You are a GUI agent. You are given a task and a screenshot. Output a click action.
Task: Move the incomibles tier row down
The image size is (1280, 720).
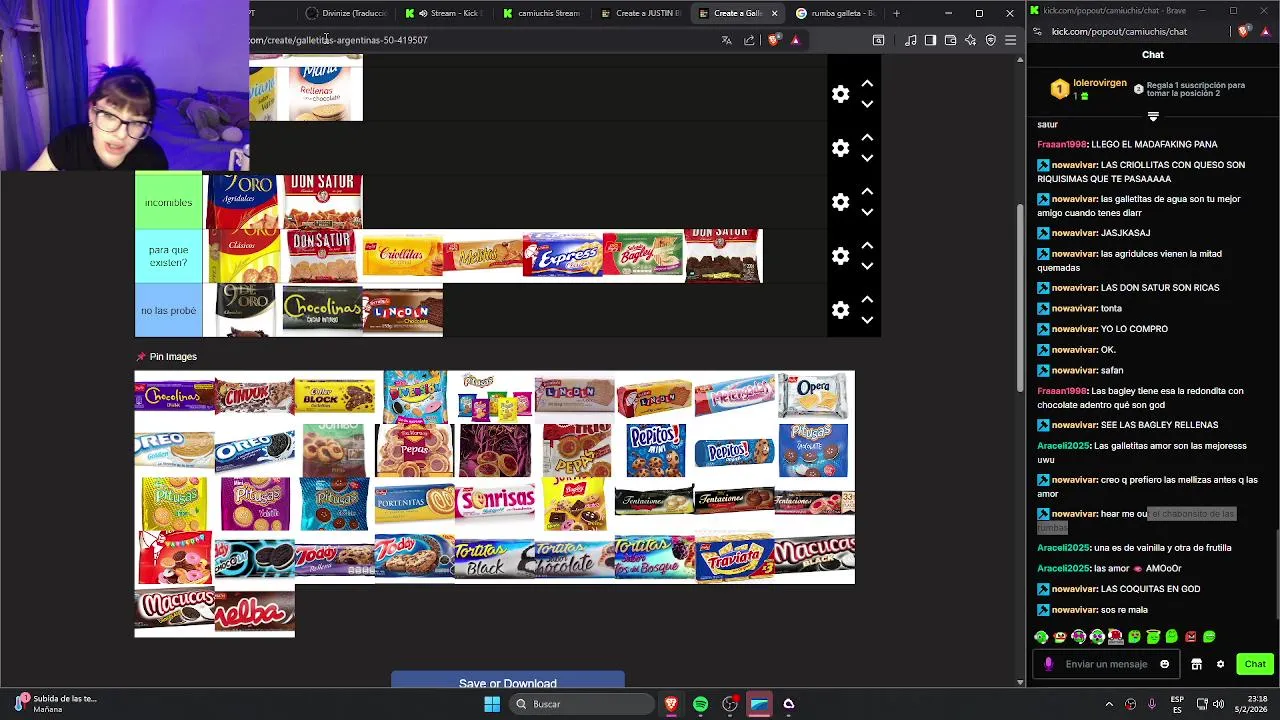click(x=867, y=212)
